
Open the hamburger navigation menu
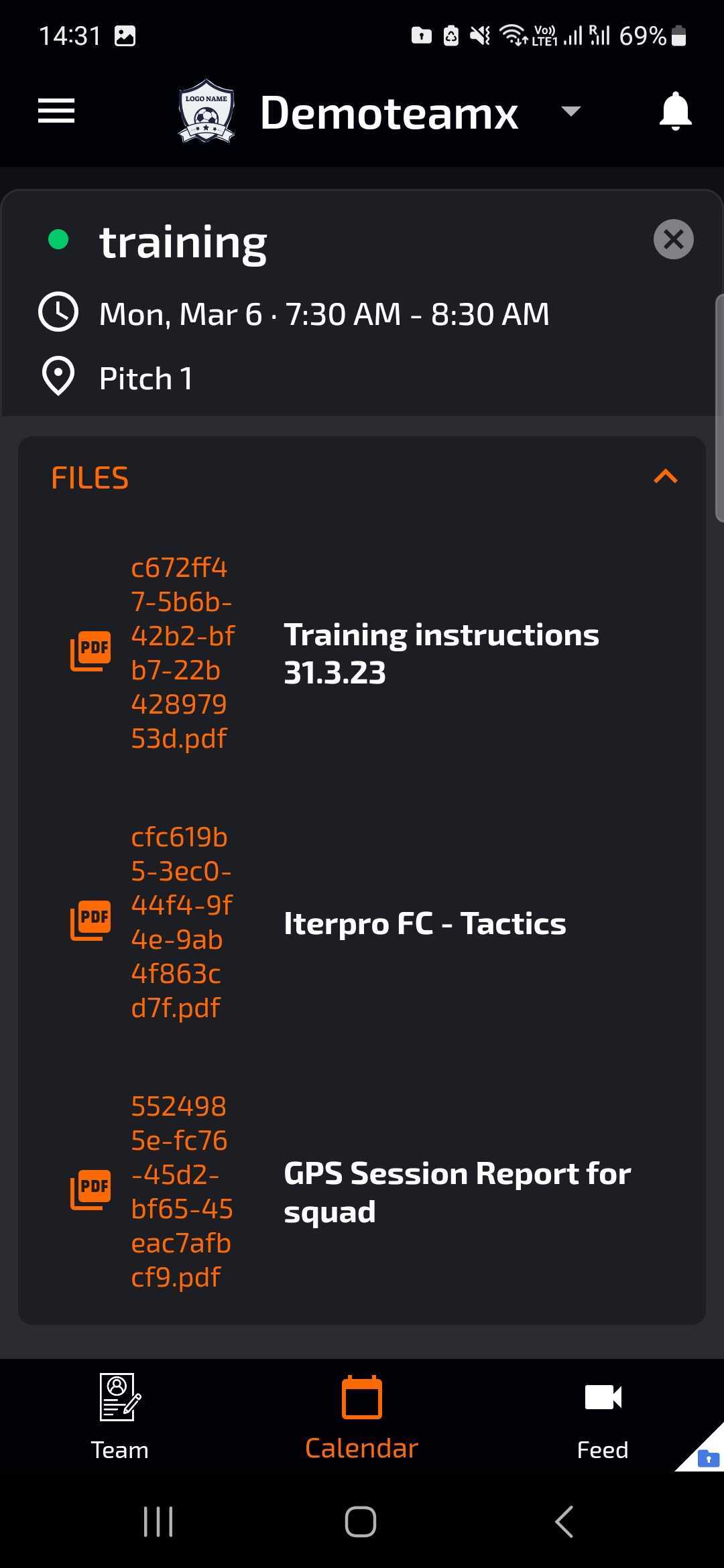pos(56,111)
